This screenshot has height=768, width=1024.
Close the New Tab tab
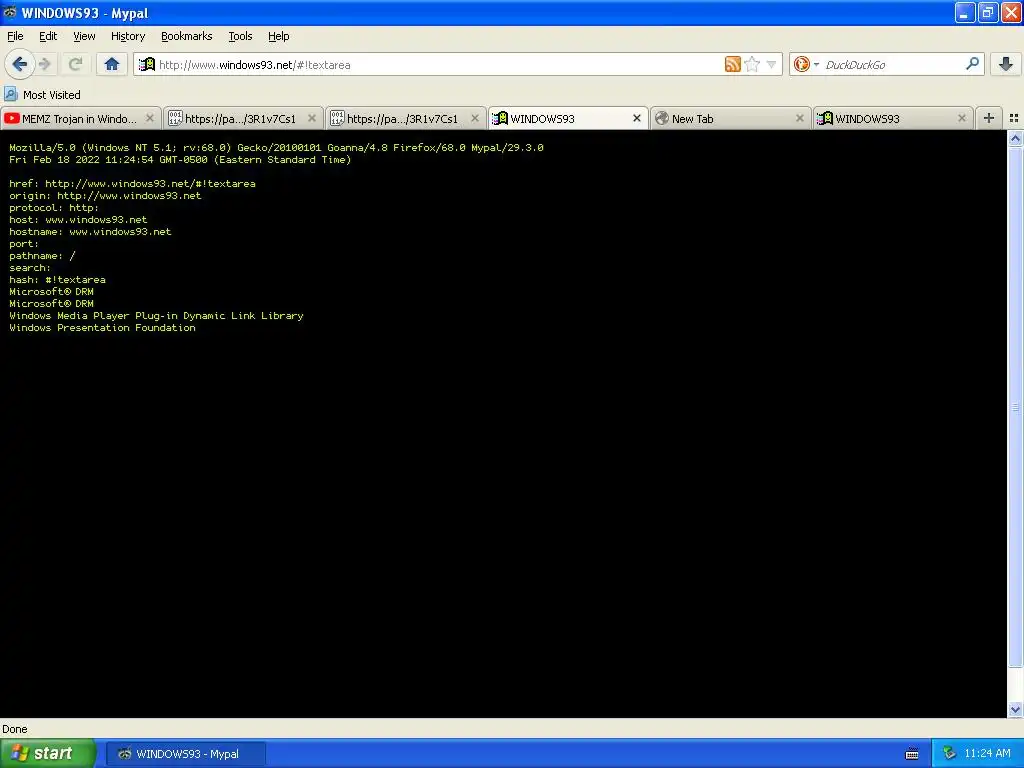[799, 118]
